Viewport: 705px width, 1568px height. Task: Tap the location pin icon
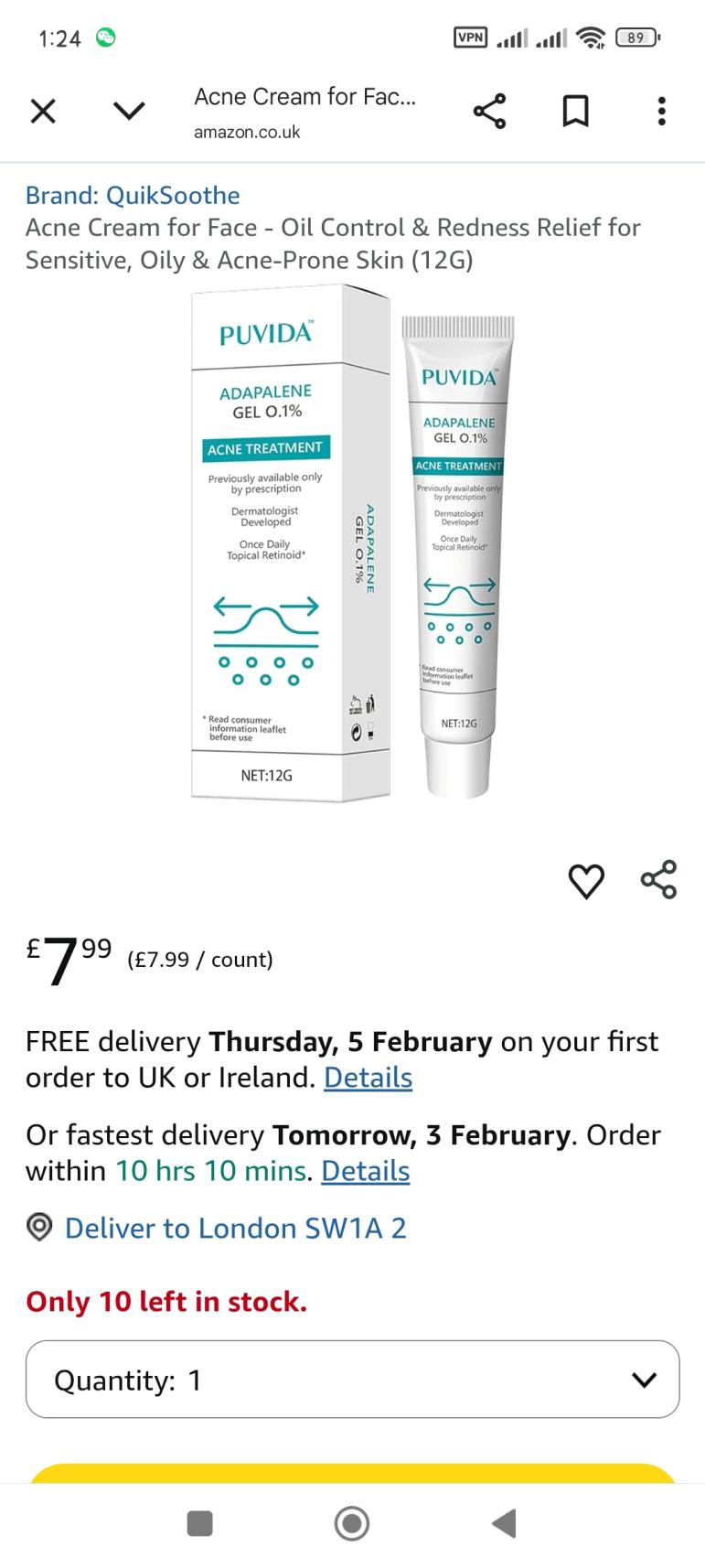[39, 1227]
